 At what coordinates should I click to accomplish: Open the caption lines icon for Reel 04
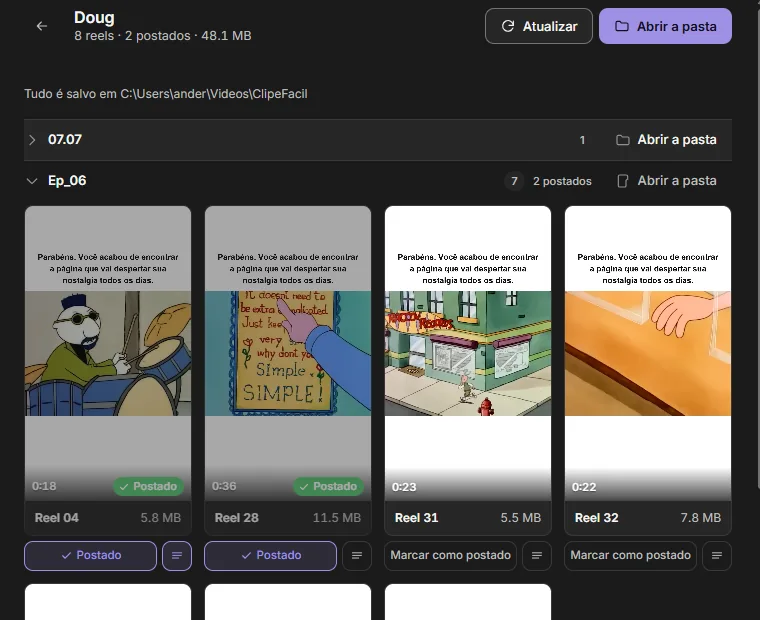(177, 556)
